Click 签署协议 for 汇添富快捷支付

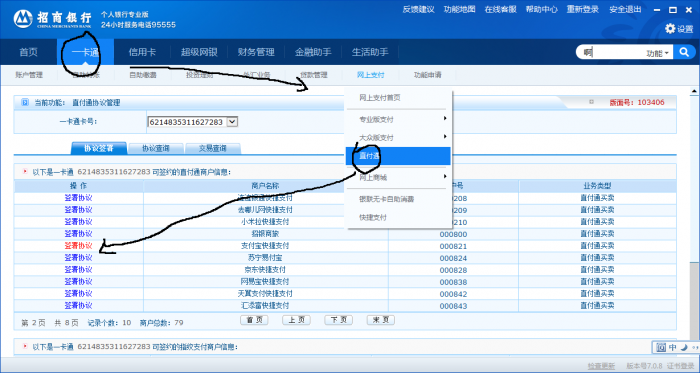coord(79,306)
